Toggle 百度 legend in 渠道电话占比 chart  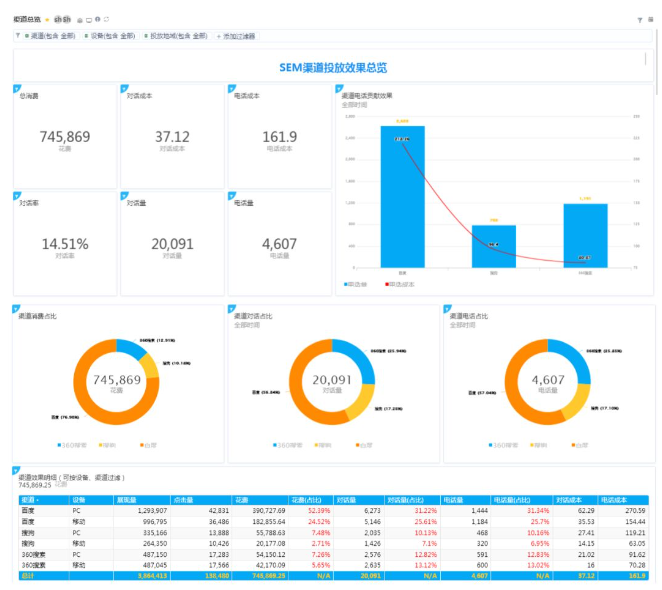click(x=582, y=444)
